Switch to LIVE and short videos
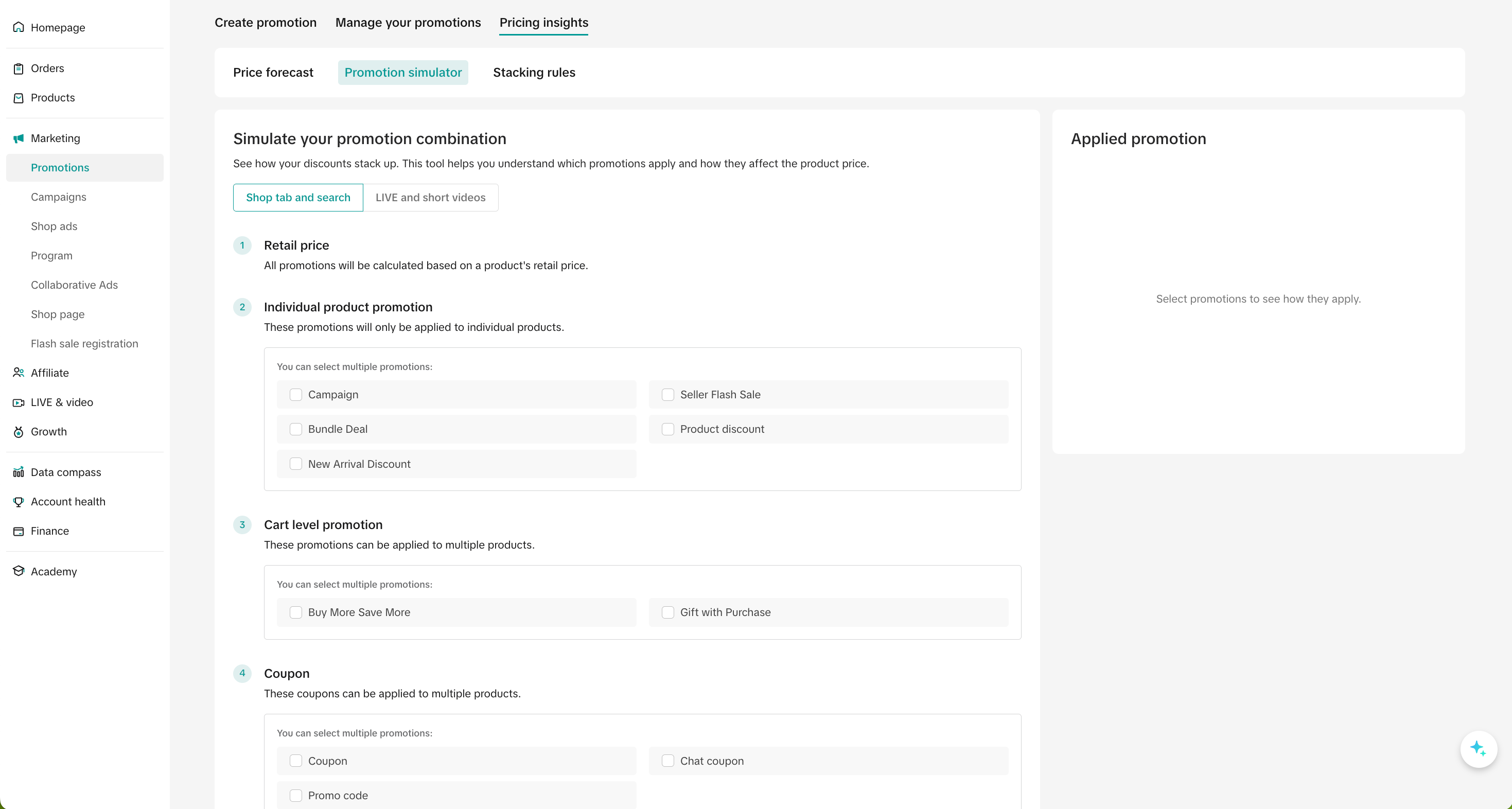Screen dimensions: 1512x809 [x=430, y=197]
